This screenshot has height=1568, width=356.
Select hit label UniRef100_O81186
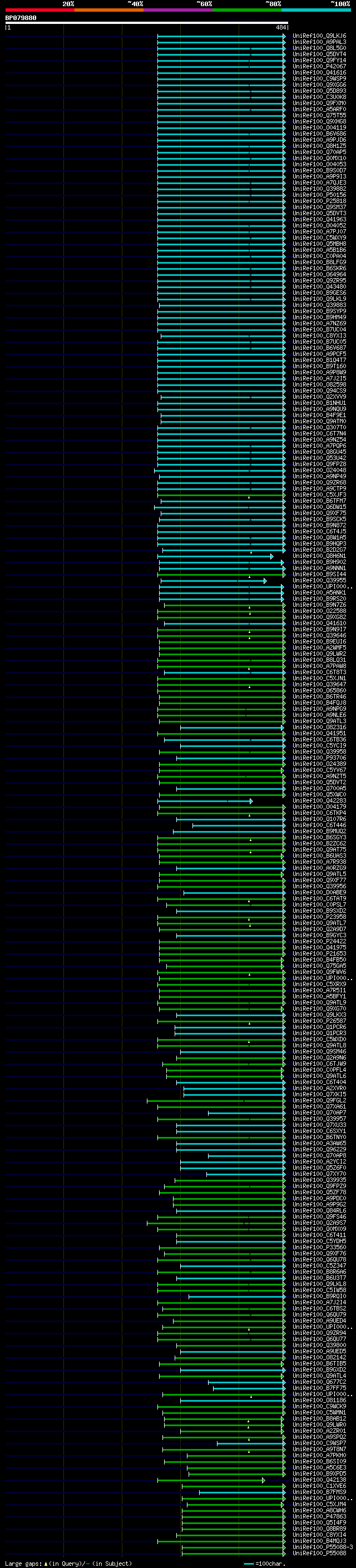(x=319, y=1400)
